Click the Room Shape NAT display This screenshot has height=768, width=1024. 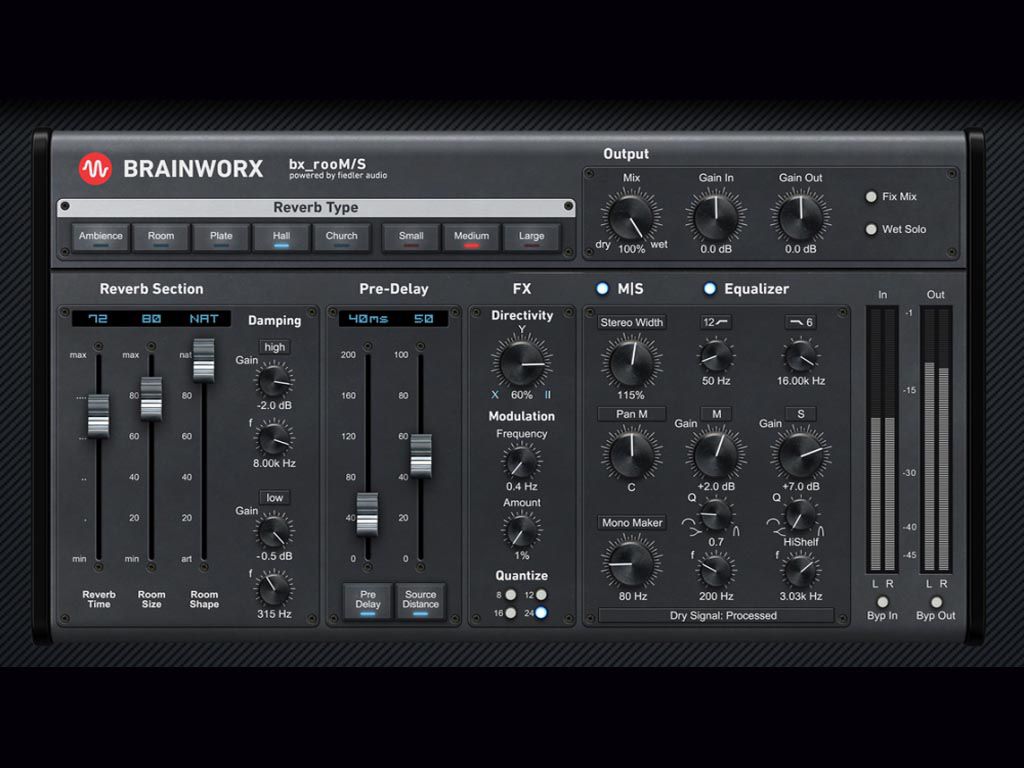(204, 319)
